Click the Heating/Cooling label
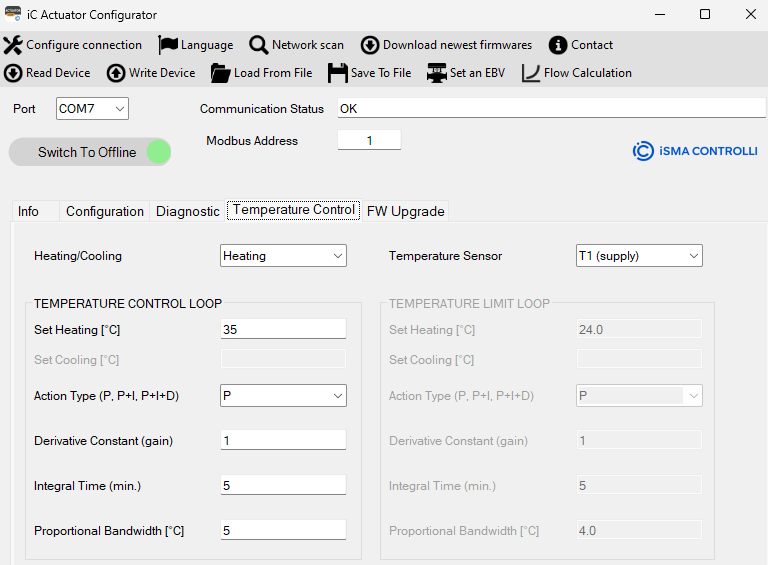The width and height of the screenshot is (768, 565). tap(78, 256)
